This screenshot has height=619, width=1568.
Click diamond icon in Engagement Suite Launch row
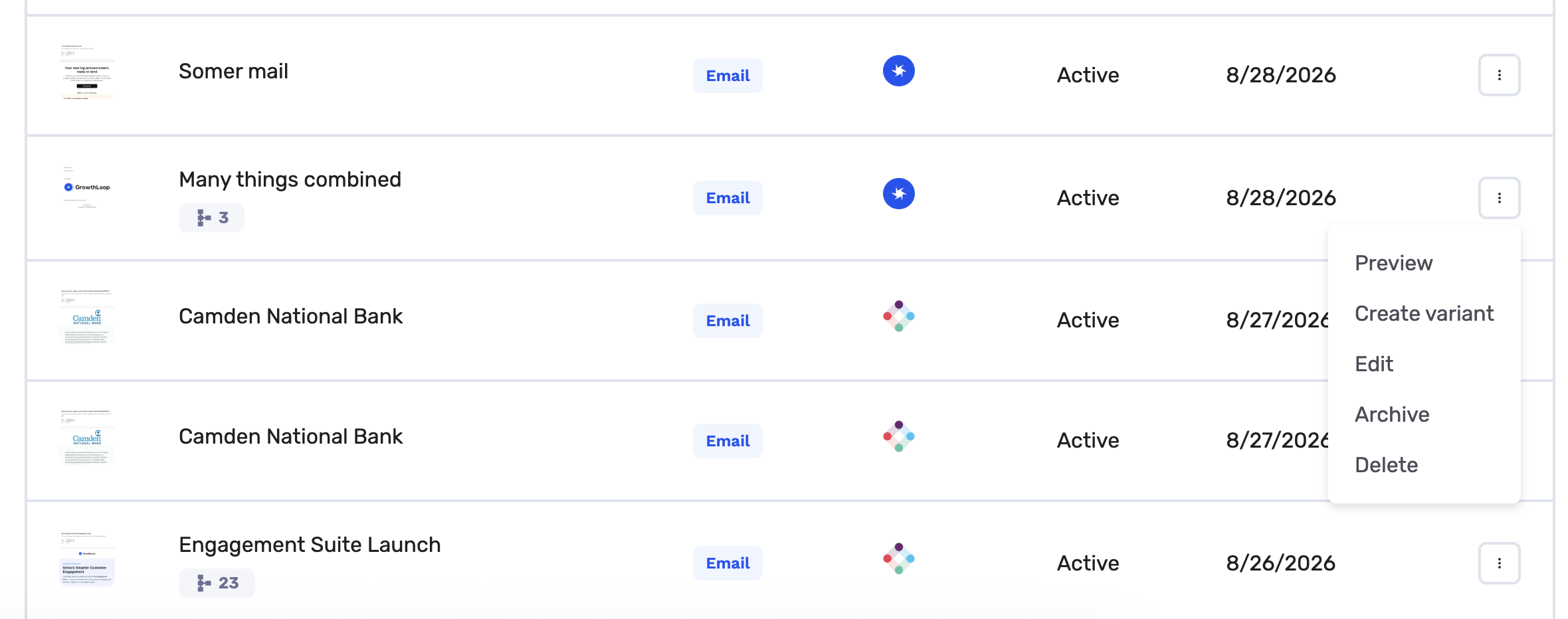(898, 559)
